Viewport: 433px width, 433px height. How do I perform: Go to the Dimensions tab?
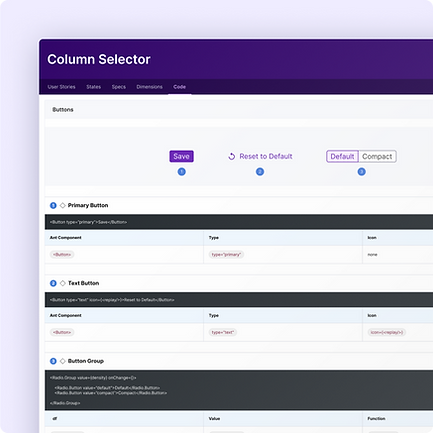[x=149, y=87]
